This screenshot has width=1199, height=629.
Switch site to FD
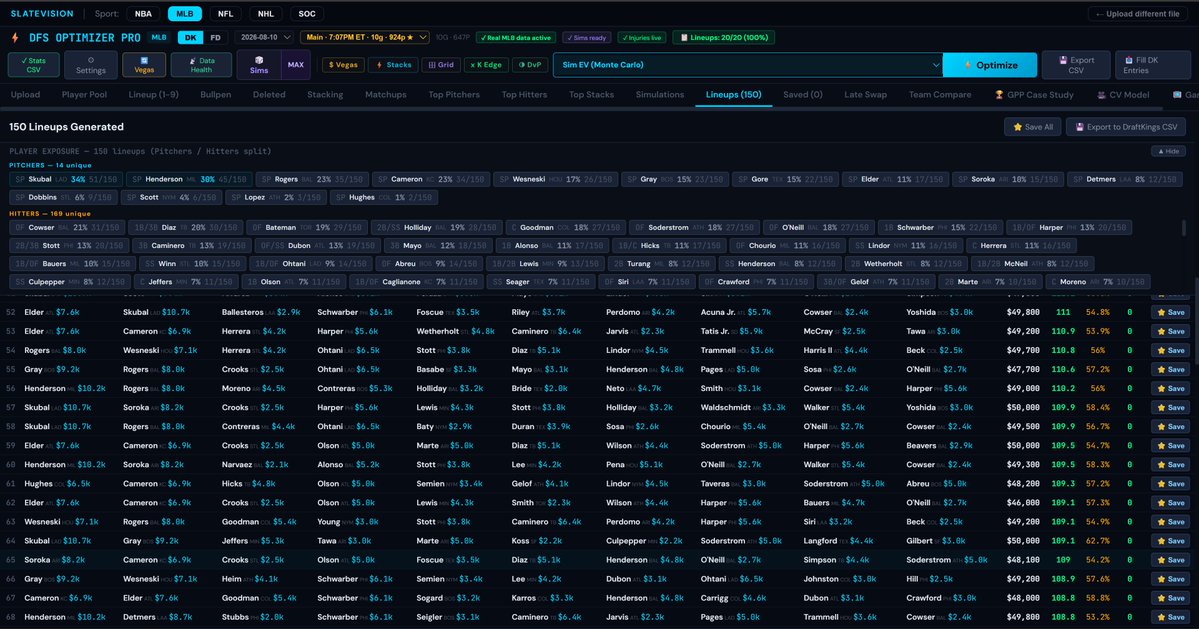tap(216, 37)
